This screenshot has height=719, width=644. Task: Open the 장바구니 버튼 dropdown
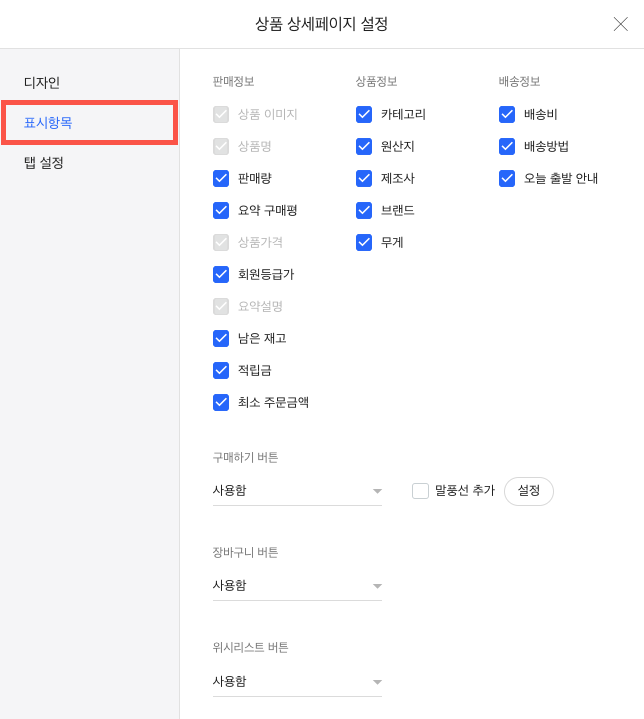click(297, 586)
